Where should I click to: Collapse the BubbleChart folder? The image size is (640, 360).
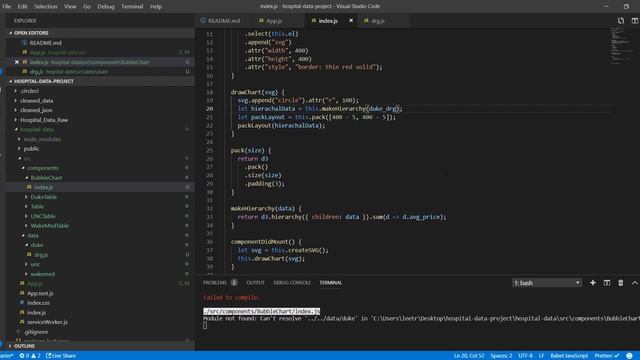[46, 178]
